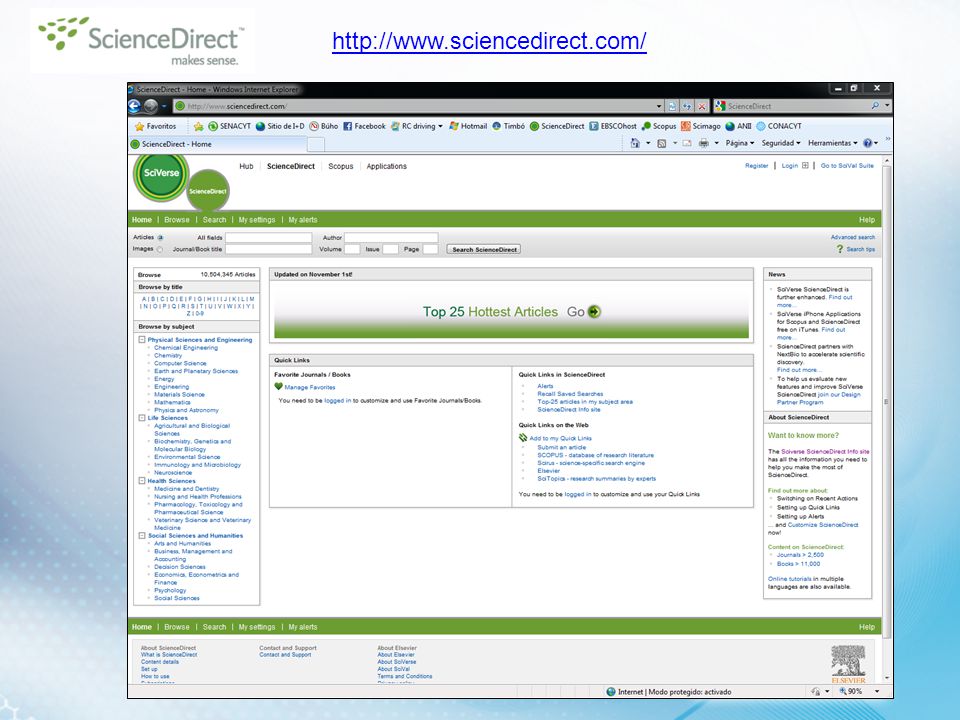Switch to the Applications tab

(386, 166)
